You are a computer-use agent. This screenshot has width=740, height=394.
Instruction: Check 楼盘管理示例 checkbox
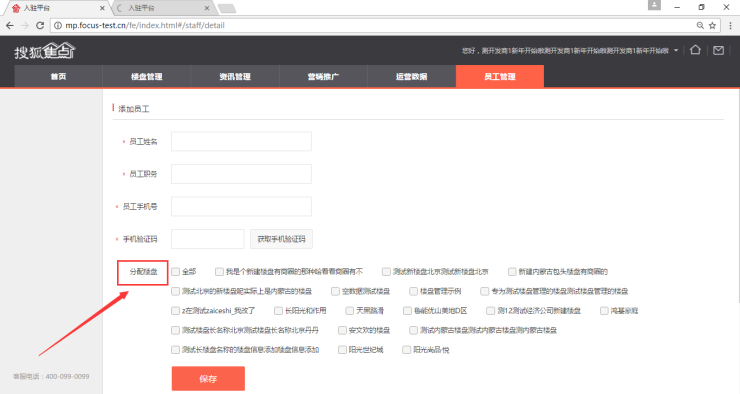(413, 292)
